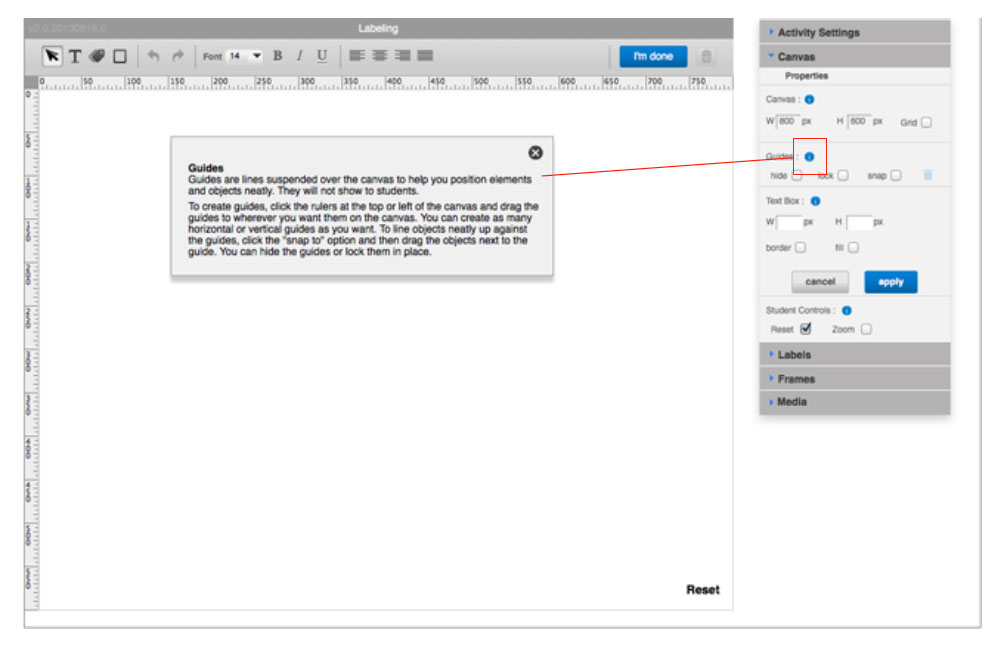Click the I'm done button
Screen dimensions: 1004x650
[x=653, y=57]
